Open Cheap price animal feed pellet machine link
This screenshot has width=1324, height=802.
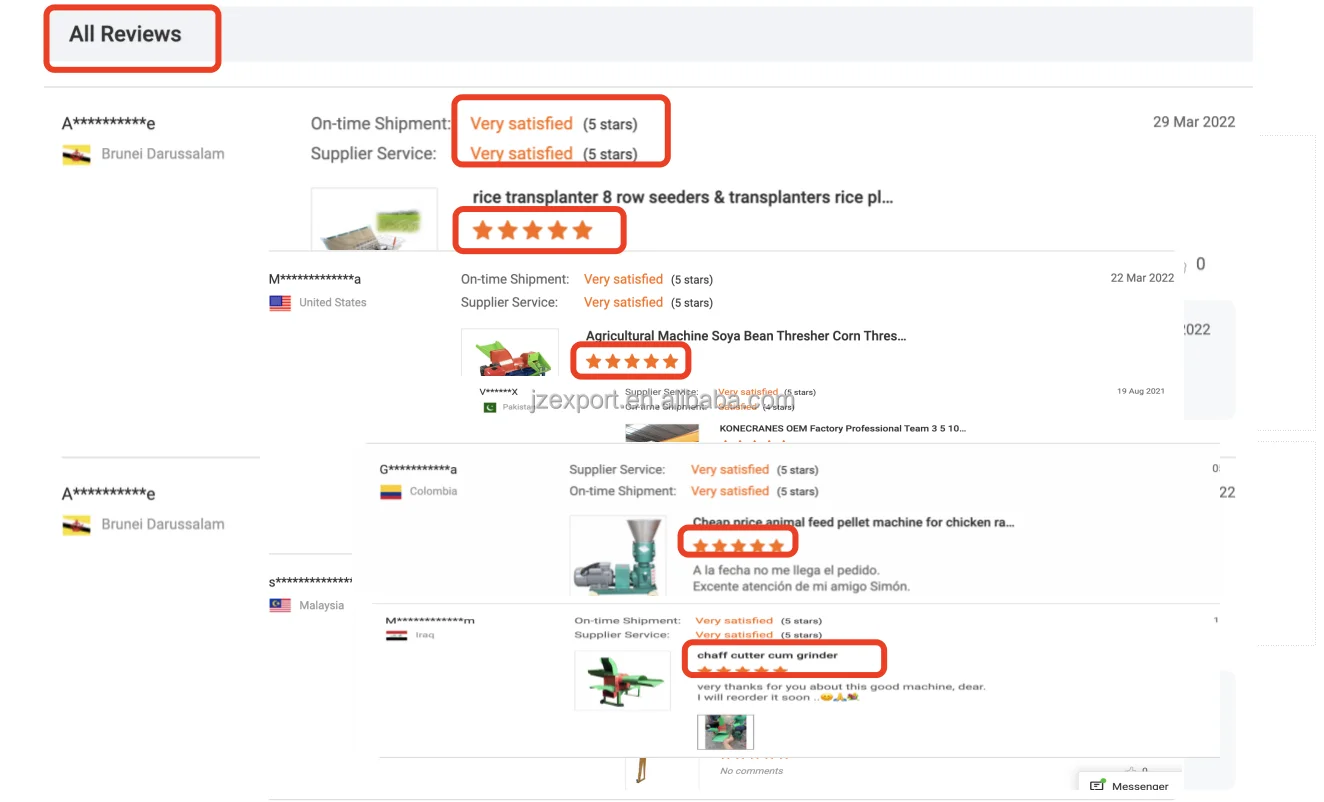855,522
